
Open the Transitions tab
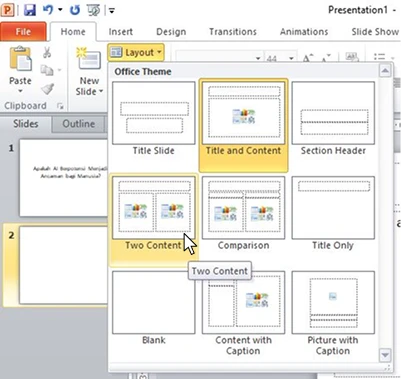(233, 32)
